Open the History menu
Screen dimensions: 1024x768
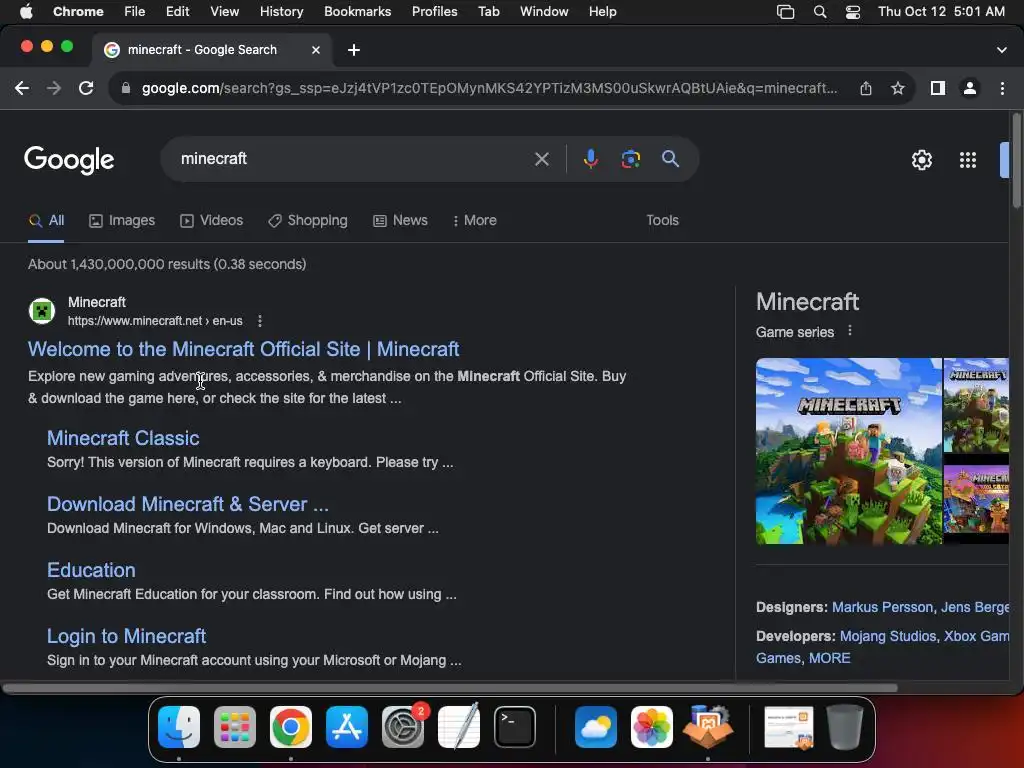(x=281, y=12)
